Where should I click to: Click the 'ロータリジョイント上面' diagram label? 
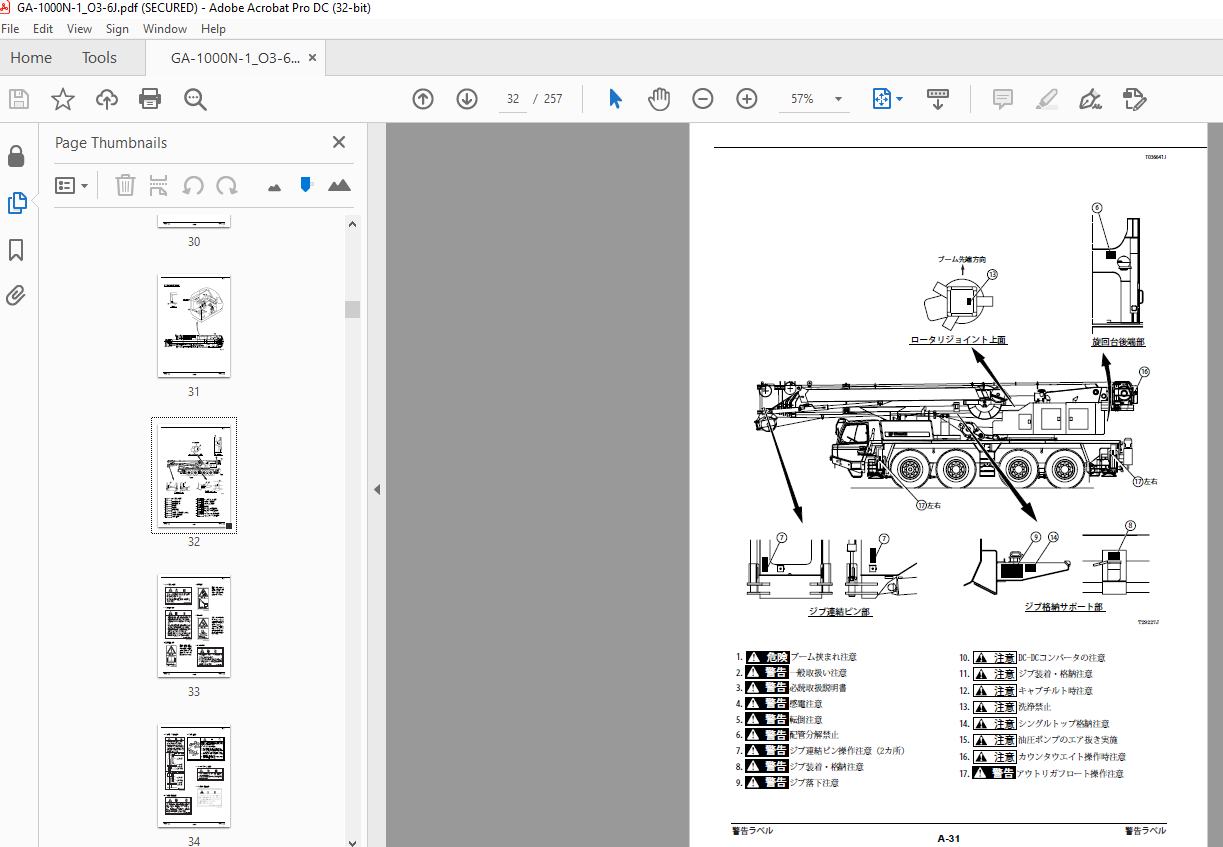pos(958,340)
